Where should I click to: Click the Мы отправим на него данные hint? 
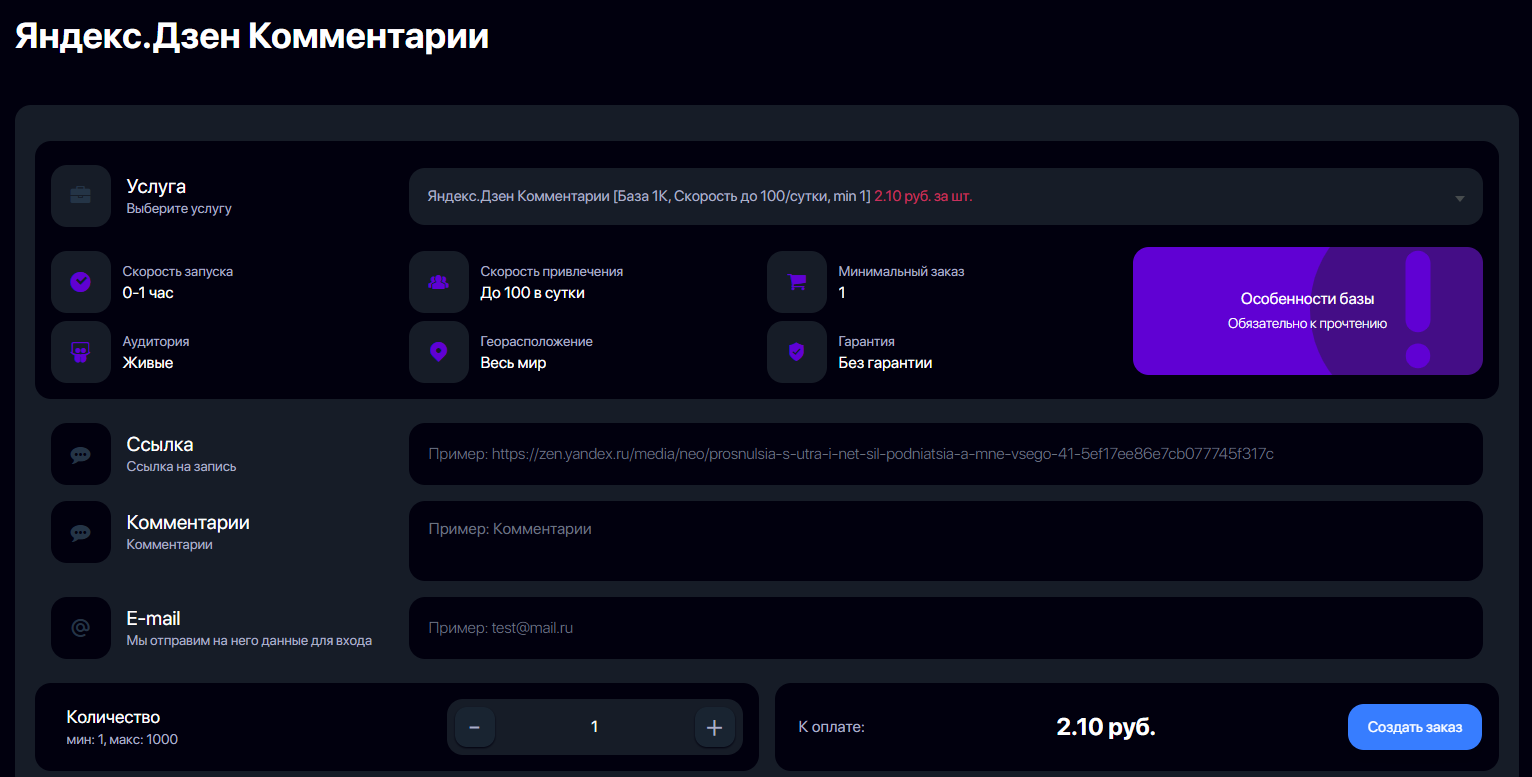(x=250, y=640)
